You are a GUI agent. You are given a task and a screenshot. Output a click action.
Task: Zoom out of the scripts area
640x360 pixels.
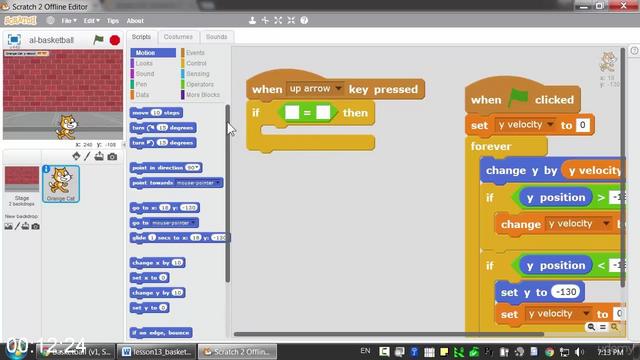click(591, 327)
